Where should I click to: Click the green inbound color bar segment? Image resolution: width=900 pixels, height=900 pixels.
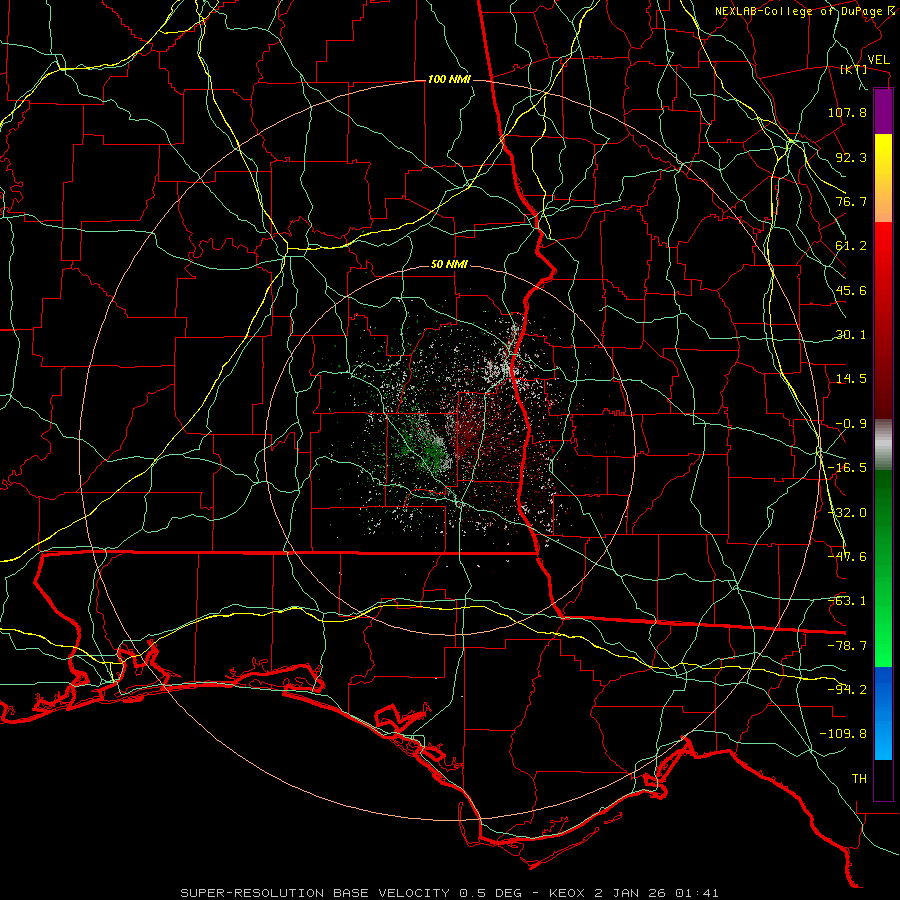click(x=883, y=568)
